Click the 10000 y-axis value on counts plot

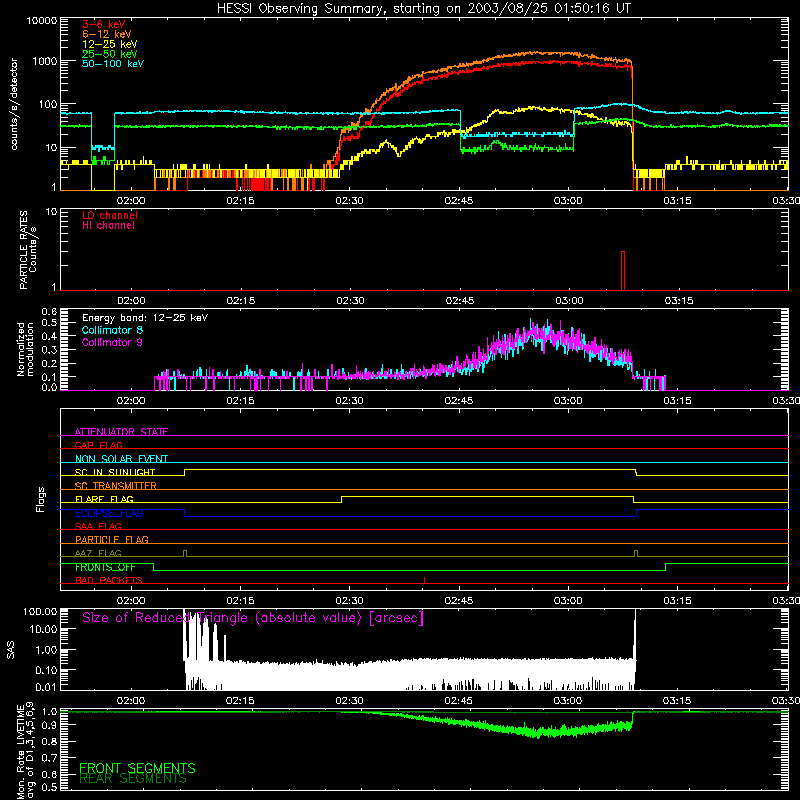point(42,21)
